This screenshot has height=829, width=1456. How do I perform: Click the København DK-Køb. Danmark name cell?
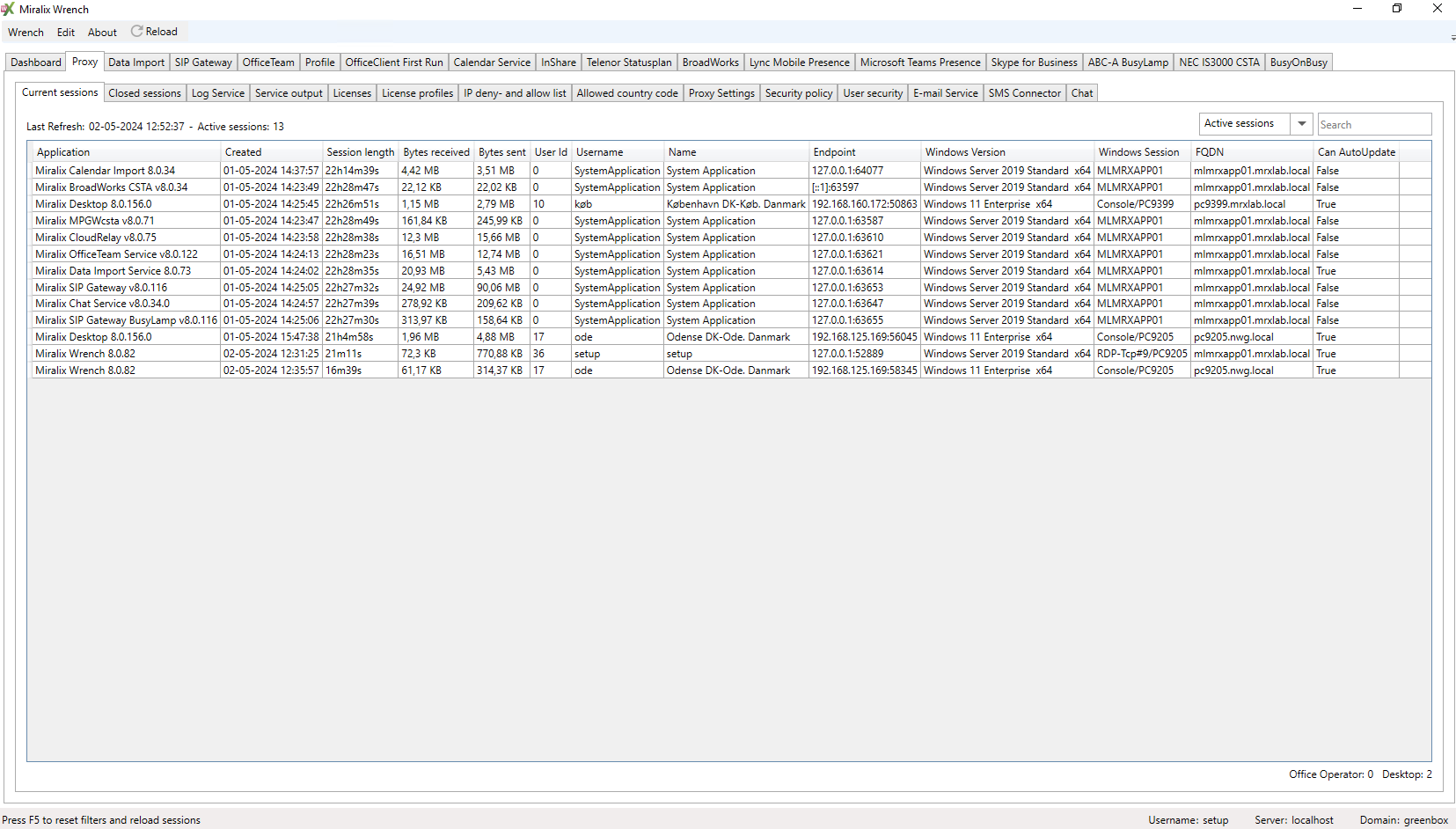736,204
